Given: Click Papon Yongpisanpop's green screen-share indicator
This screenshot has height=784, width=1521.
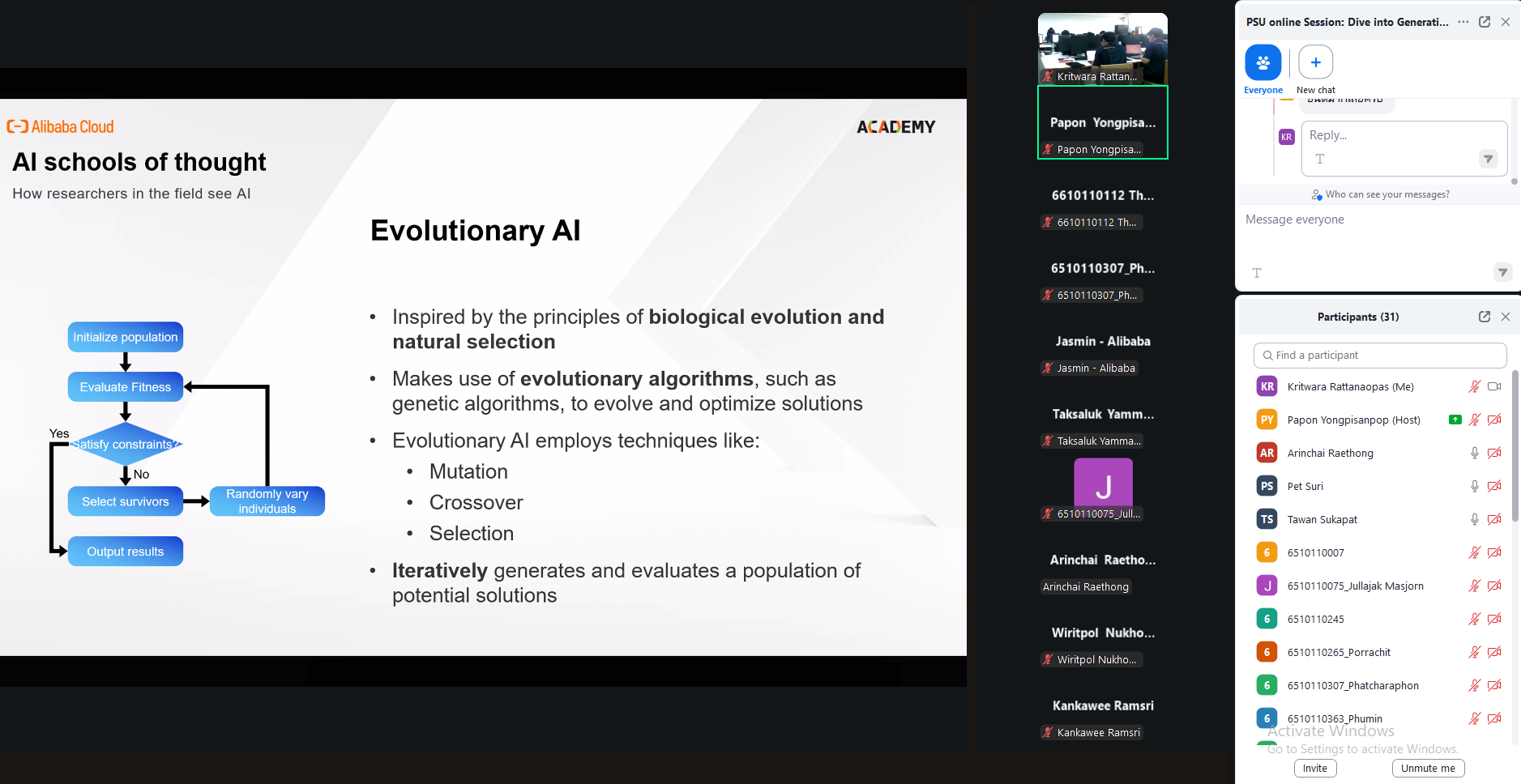Looking at the screenshot, I should click(x=1455, y=420).
